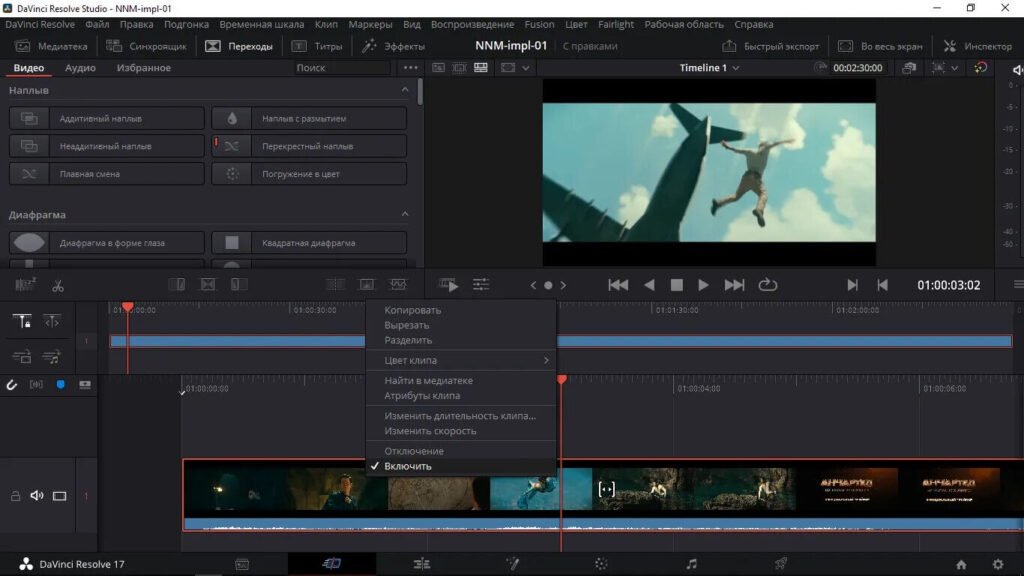This screenshot has height=576, width=1024.
Task: Switch viewer to Во весь экран
Action: (880, 46)
